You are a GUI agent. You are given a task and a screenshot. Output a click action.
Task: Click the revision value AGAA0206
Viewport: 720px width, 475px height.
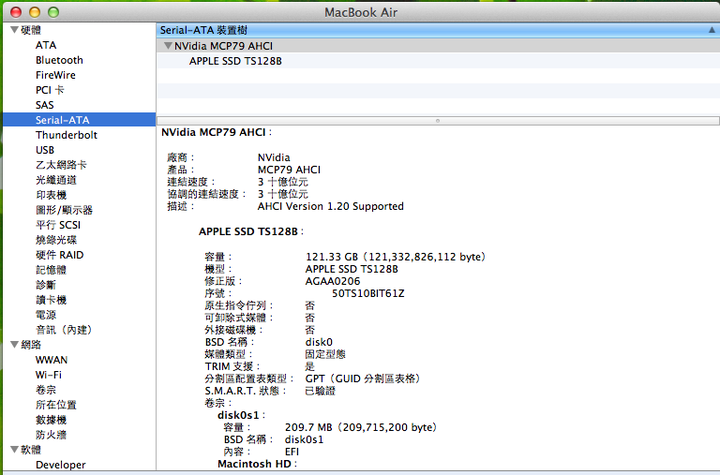pos(333,281)
